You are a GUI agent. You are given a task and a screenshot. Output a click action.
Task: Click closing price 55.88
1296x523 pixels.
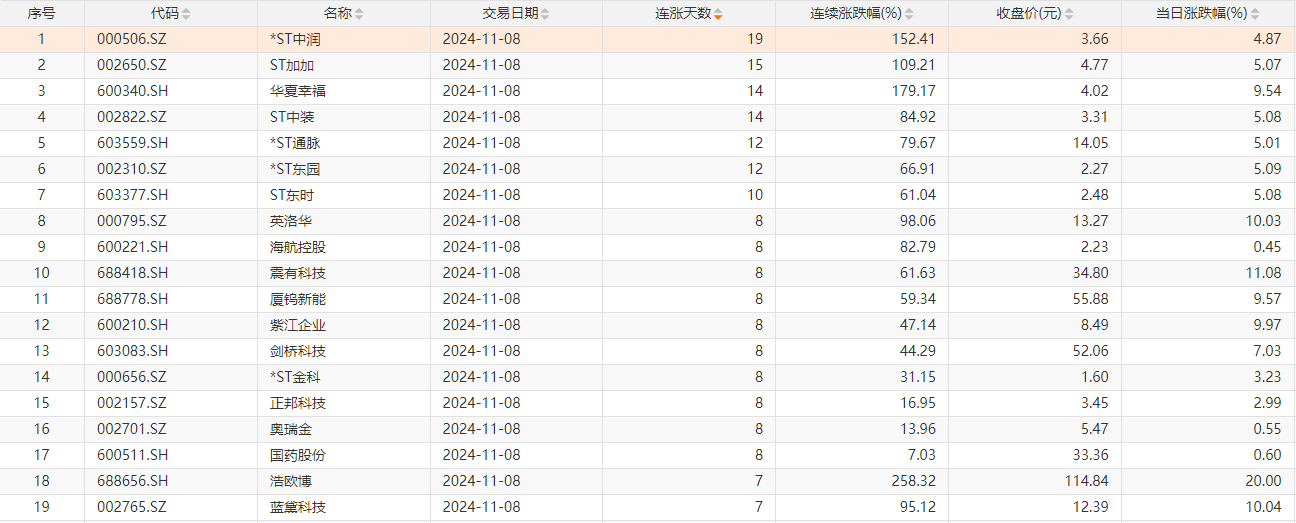coord(1092,299)
